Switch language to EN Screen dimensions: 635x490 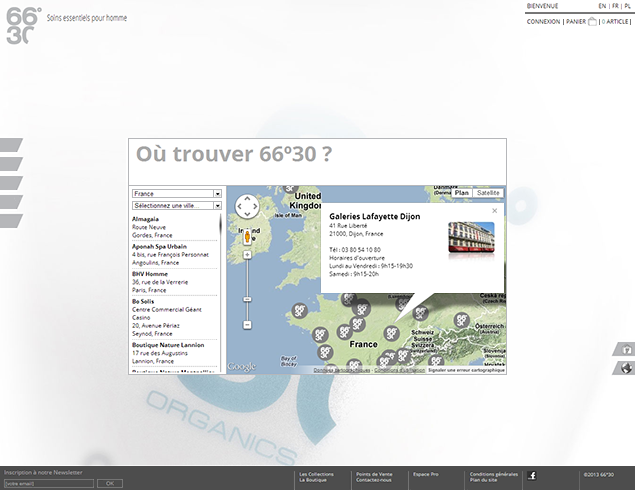pyautogui.click(x=602, y=6)
